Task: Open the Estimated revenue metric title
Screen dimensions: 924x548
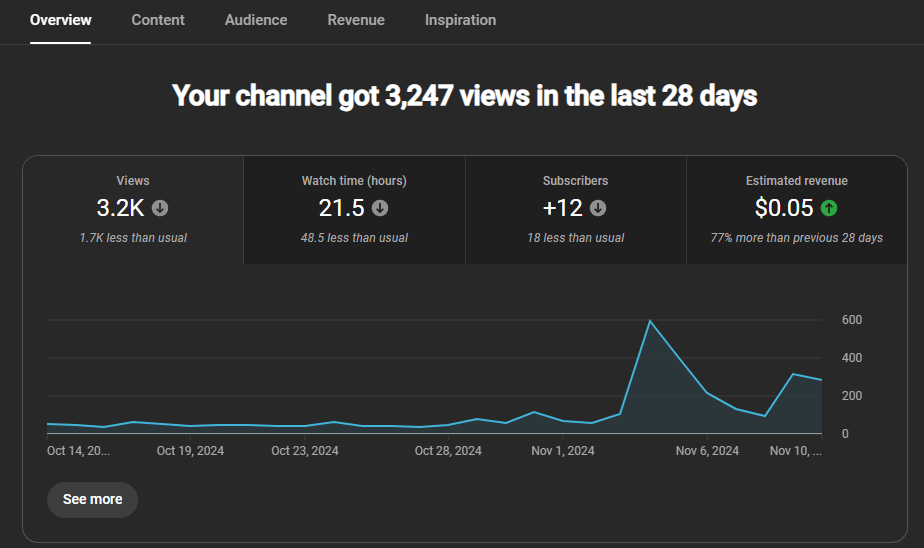Action: point(796,181)
